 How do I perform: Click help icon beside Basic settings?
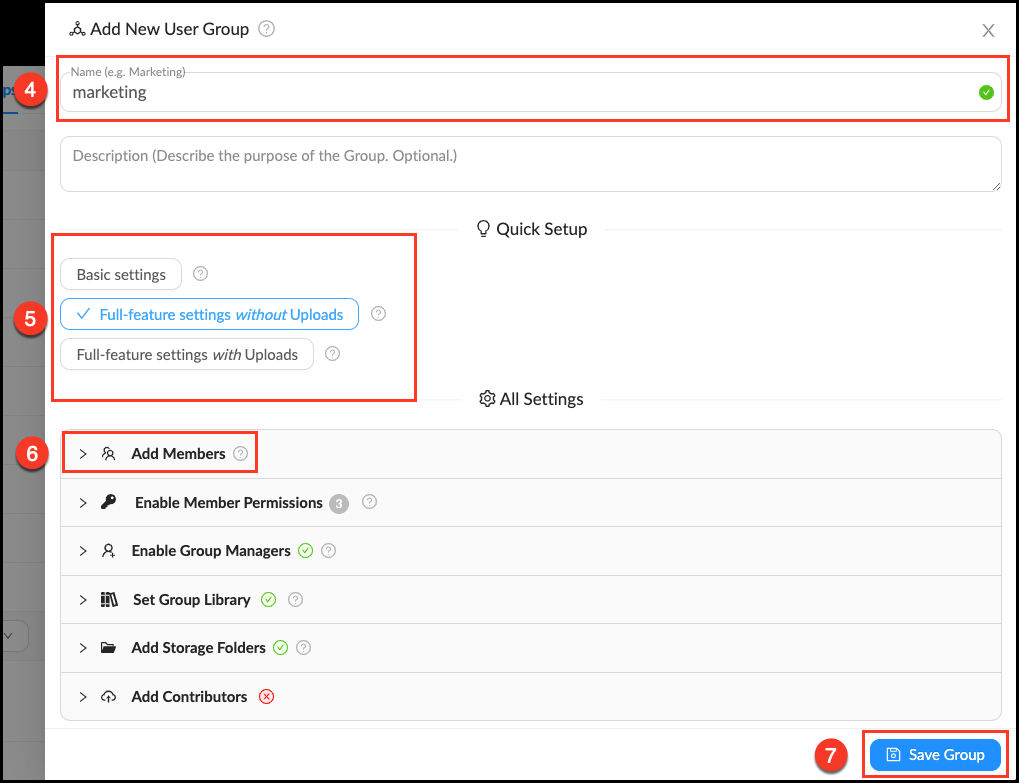[x=200, y=274]
